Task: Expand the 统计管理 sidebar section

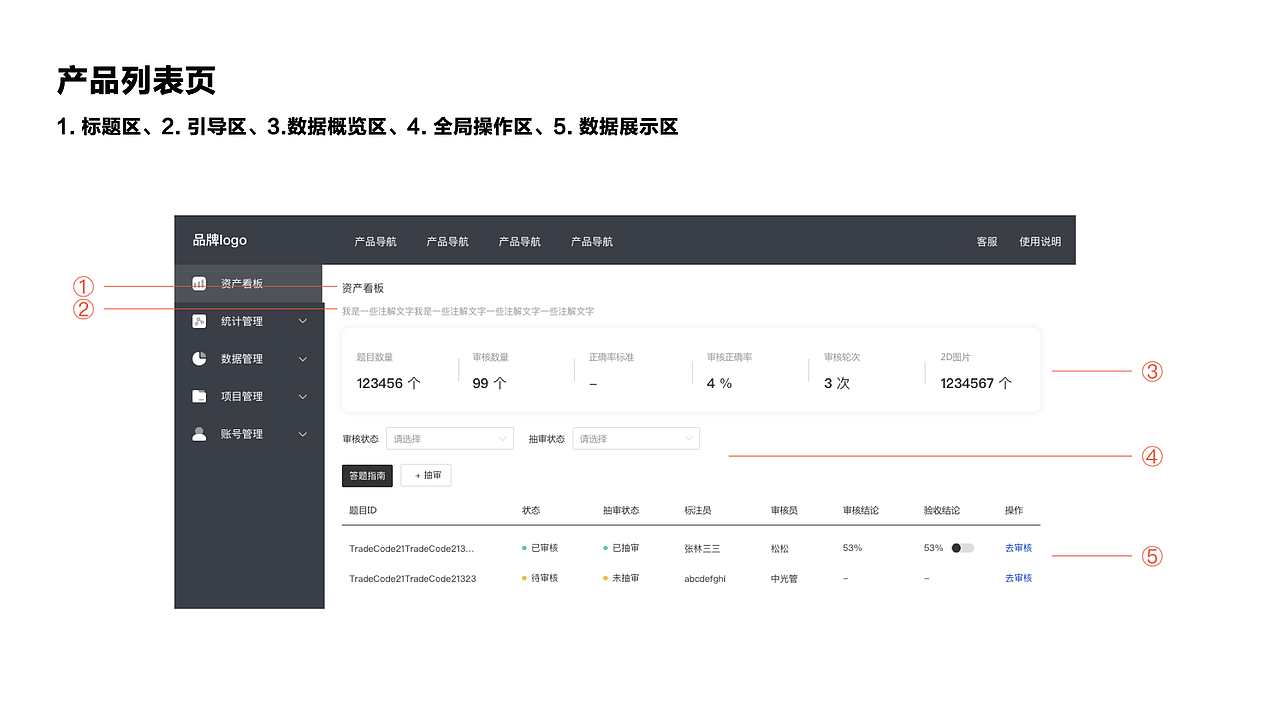Action: click(x=303, y=321)
